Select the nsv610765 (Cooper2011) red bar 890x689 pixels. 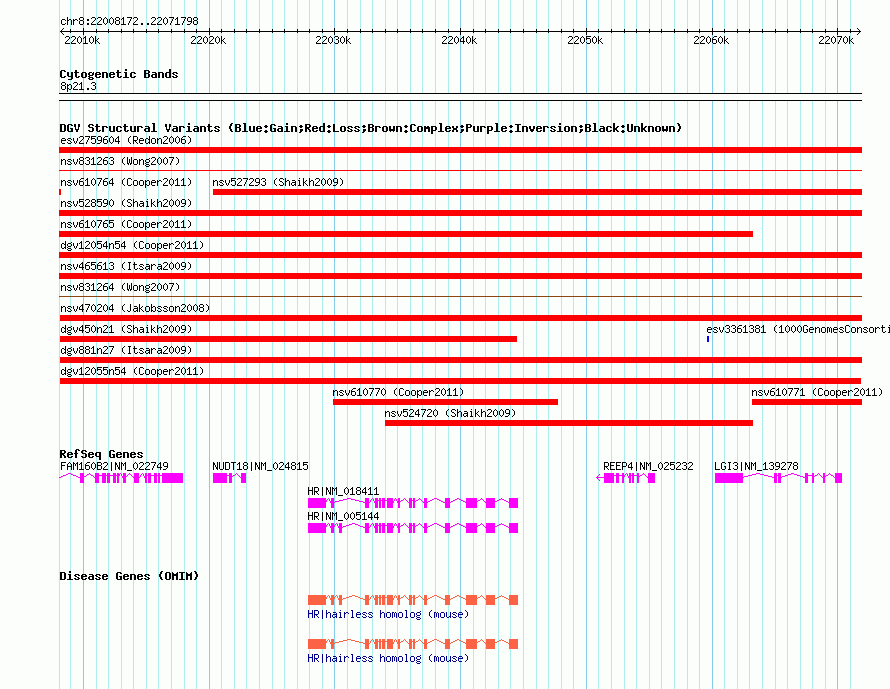(406, 234)
